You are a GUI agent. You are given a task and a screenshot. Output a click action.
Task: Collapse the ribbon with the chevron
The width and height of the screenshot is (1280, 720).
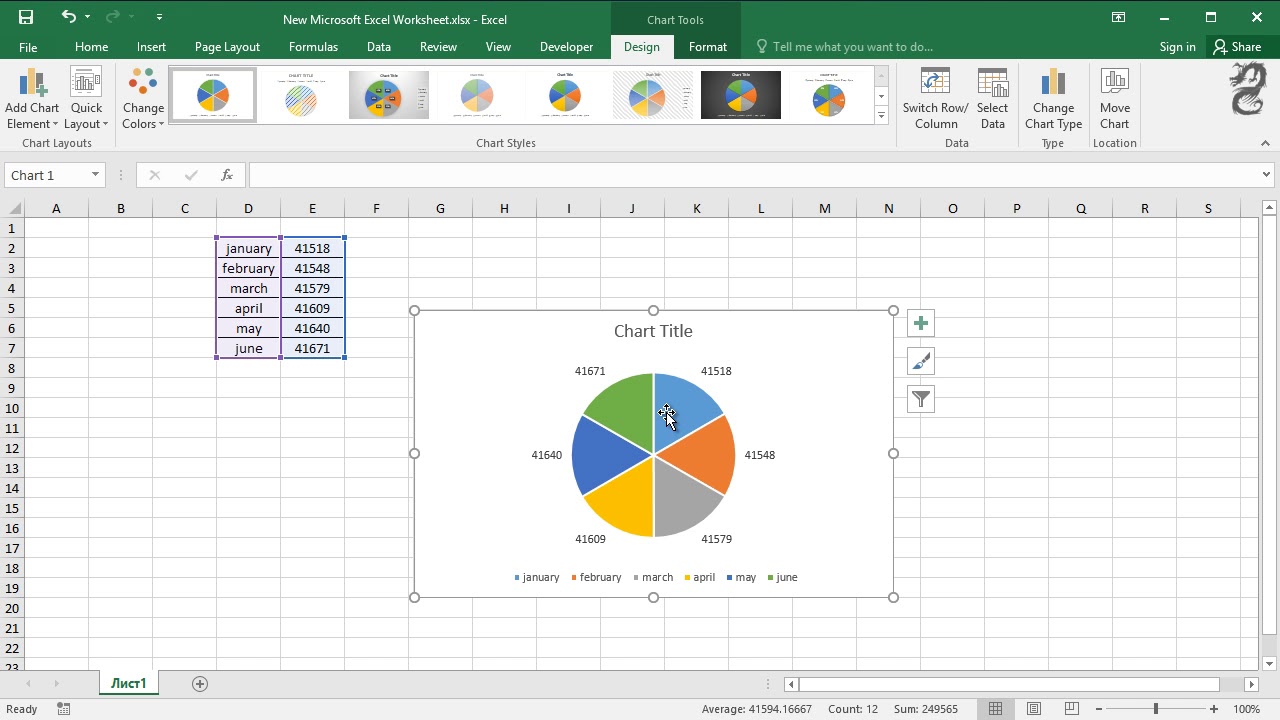(x=1265, y=143)
